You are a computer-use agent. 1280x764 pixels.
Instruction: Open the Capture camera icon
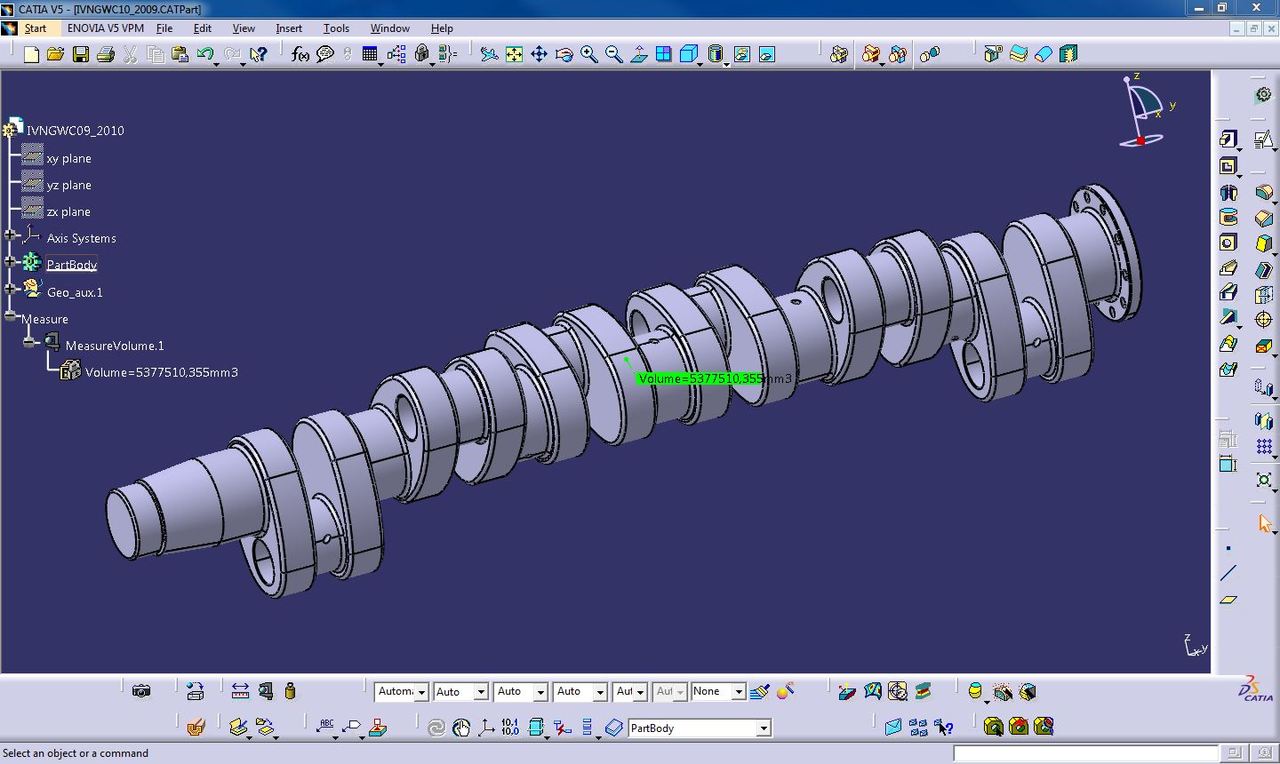pos(141,691)
